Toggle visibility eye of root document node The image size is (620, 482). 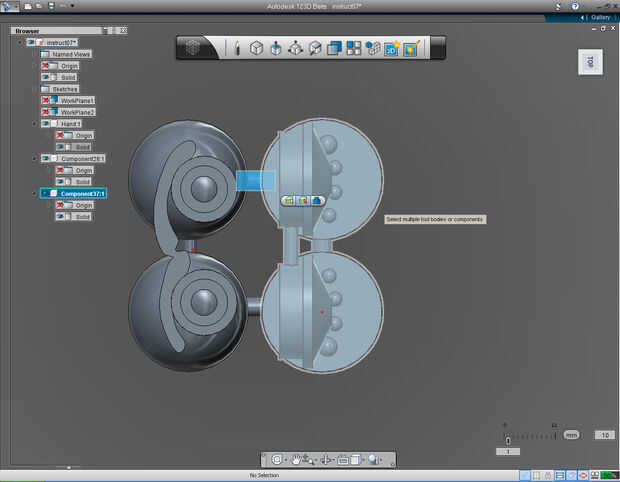pyautogui.click(x=31, y=42)
